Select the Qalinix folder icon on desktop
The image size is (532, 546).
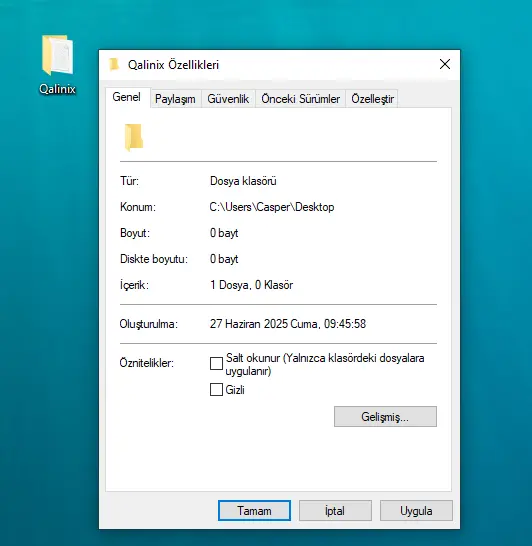pos(57,55)
